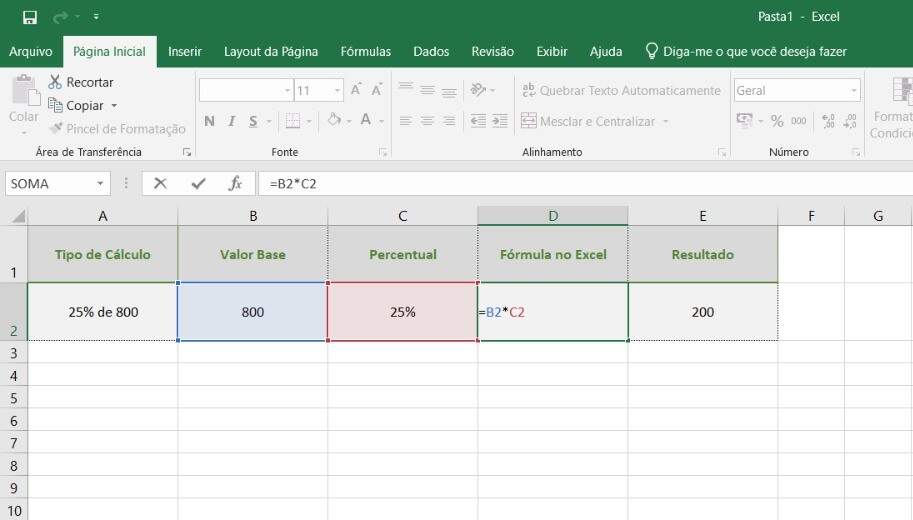Screen dimensions: 913x520
Task: Open the Ajuda tab
Action: click(x=606, y=52)
